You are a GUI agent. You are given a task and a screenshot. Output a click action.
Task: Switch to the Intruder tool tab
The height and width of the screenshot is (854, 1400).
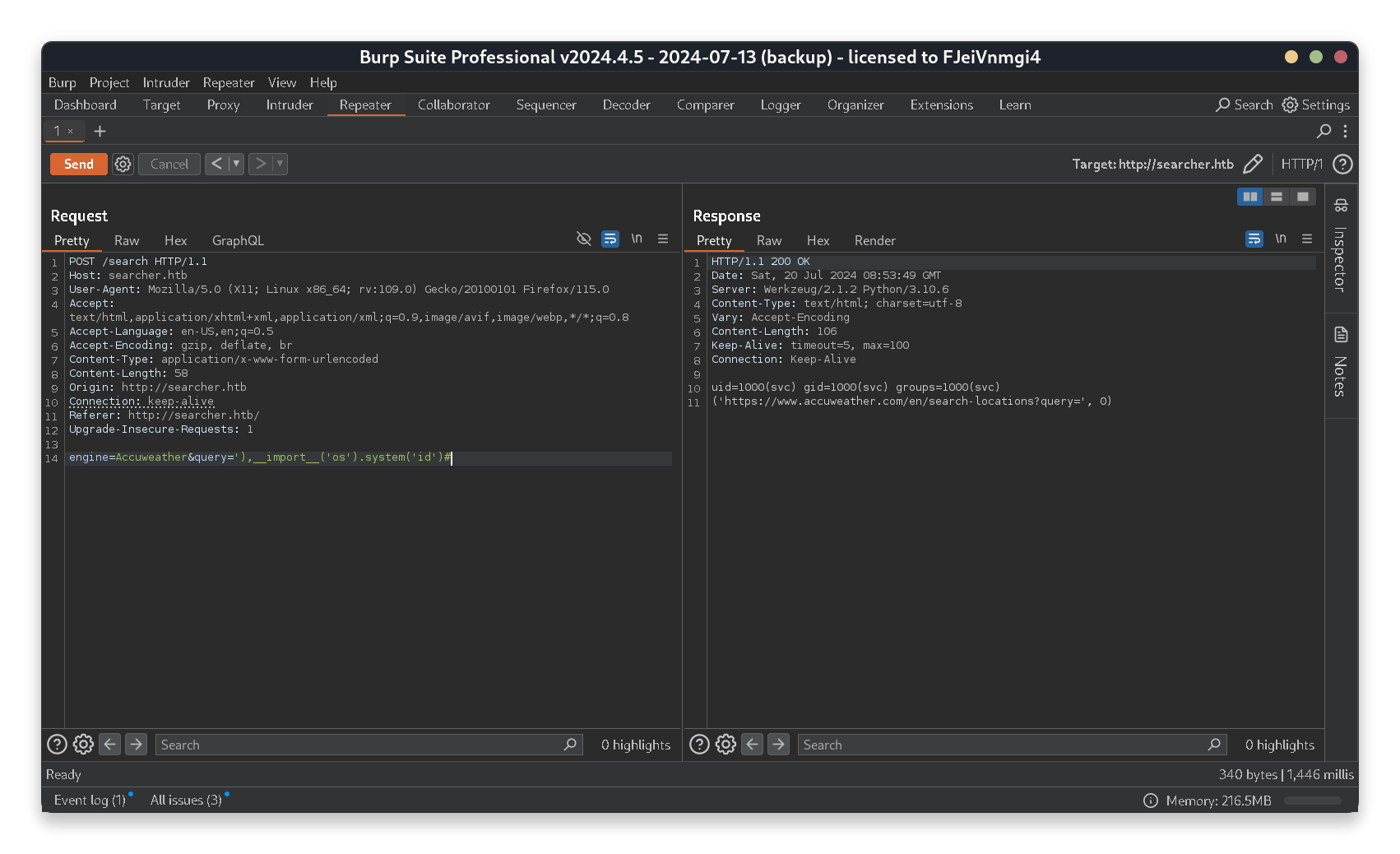point(290,104)
